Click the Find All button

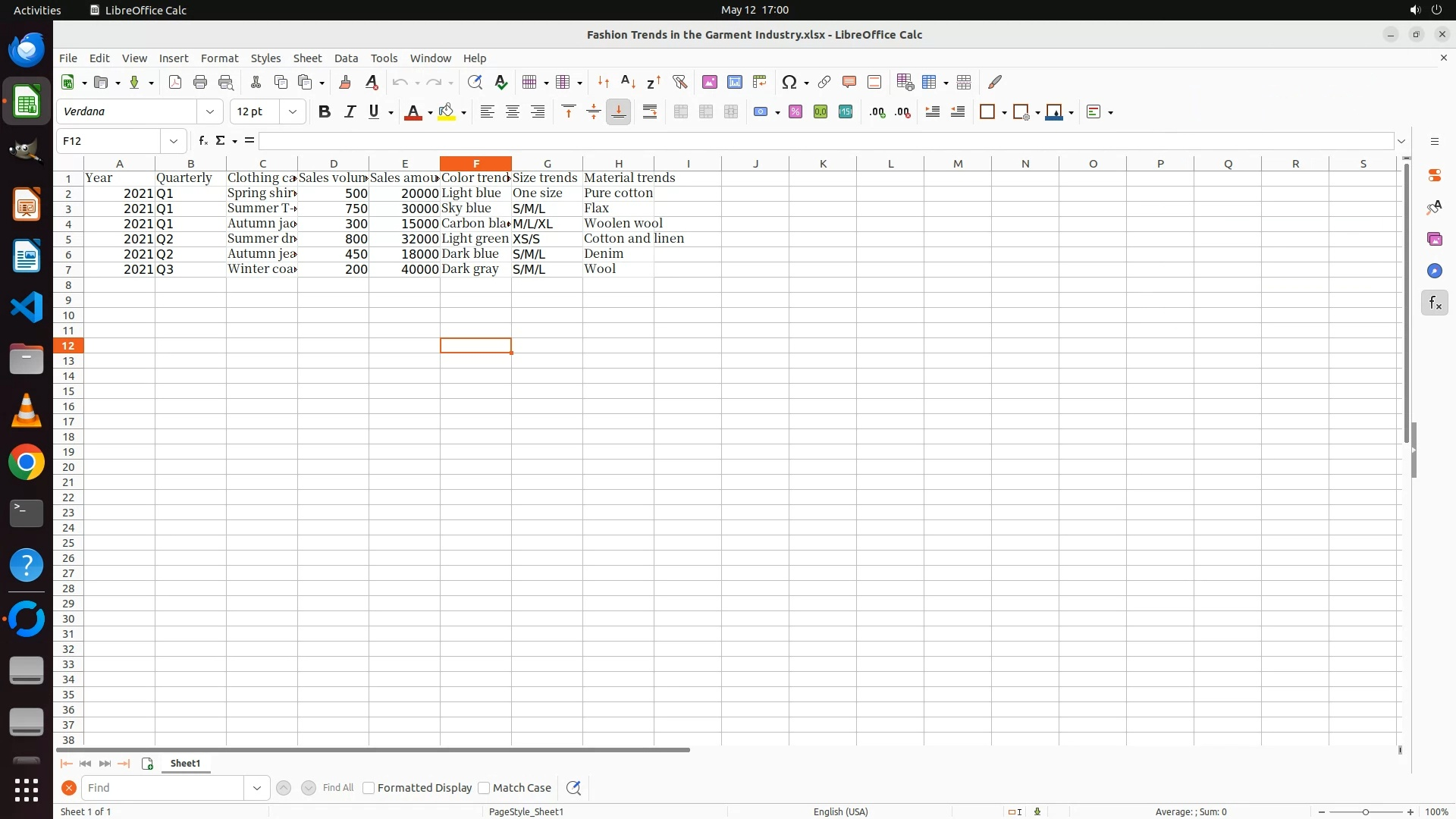337,788
